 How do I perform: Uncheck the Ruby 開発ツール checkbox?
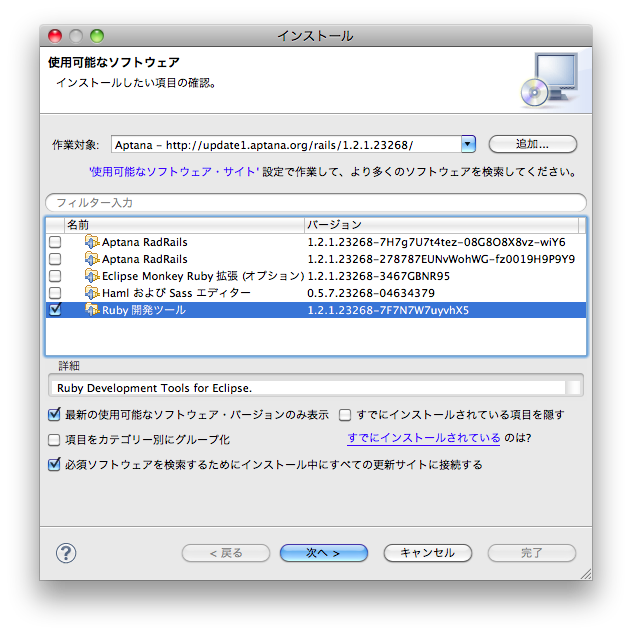pyautogui.click(x=56, y=310)
